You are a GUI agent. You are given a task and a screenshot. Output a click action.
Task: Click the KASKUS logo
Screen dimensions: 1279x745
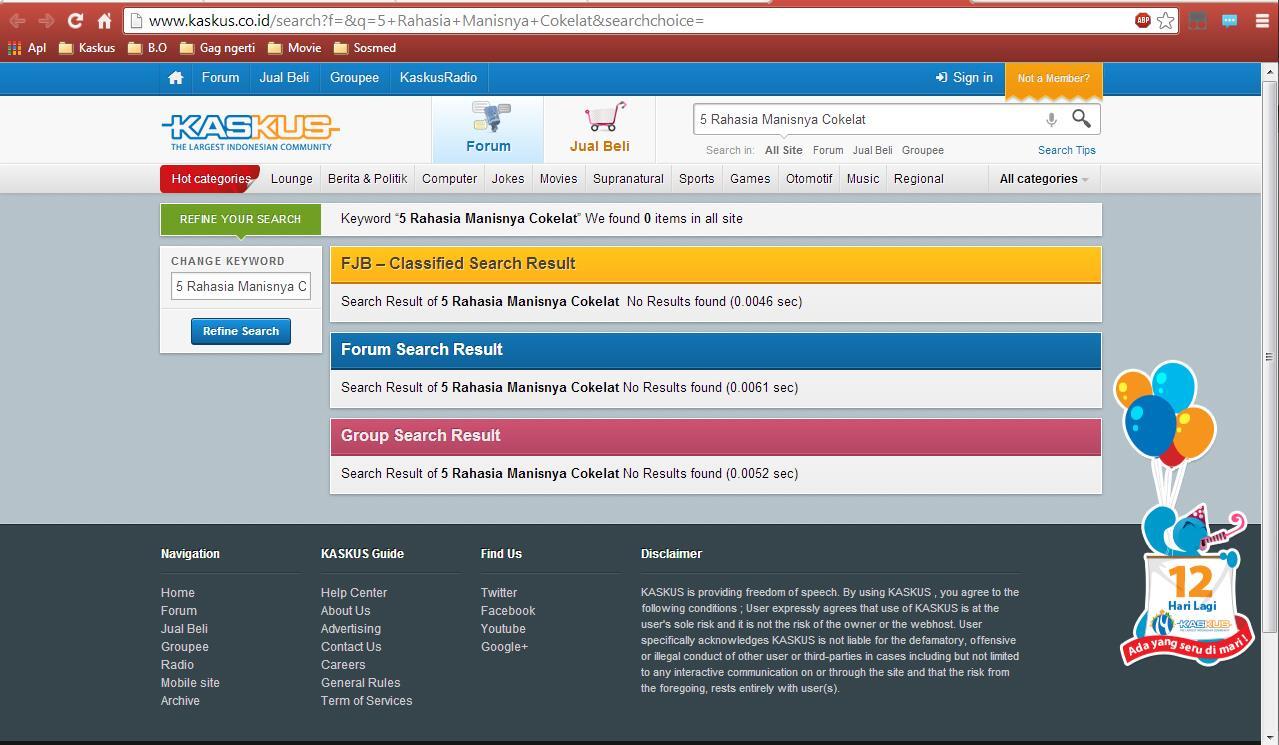(250, 132)
